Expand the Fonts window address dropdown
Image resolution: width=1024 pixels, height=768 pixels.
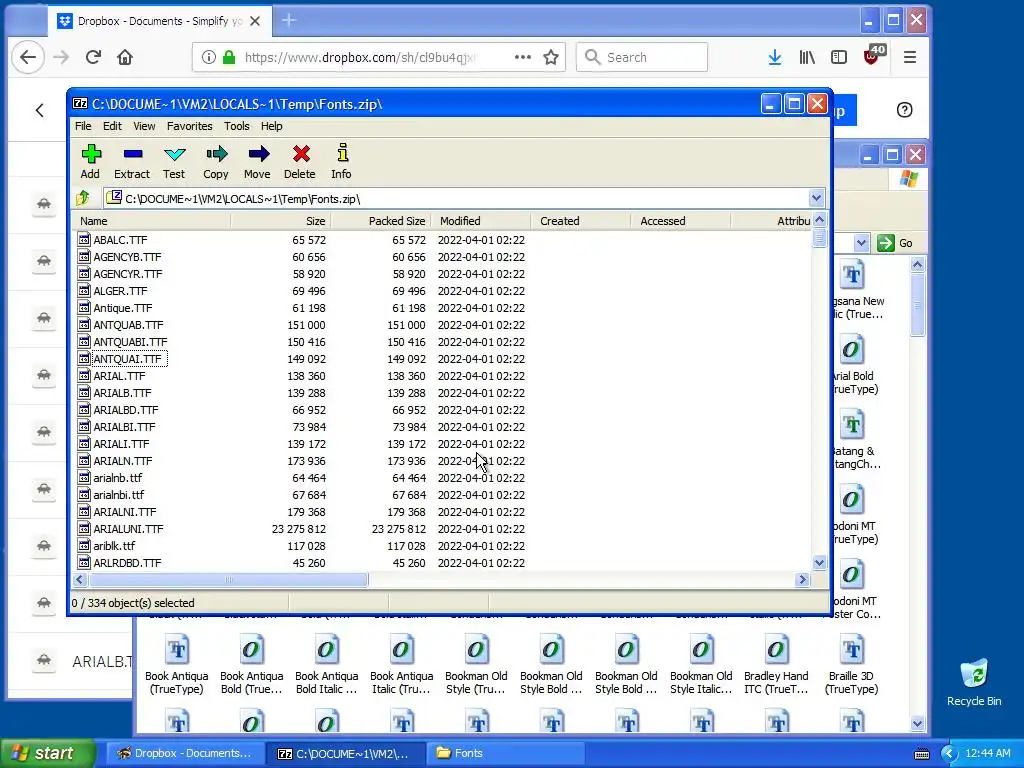tap(861, 243)
